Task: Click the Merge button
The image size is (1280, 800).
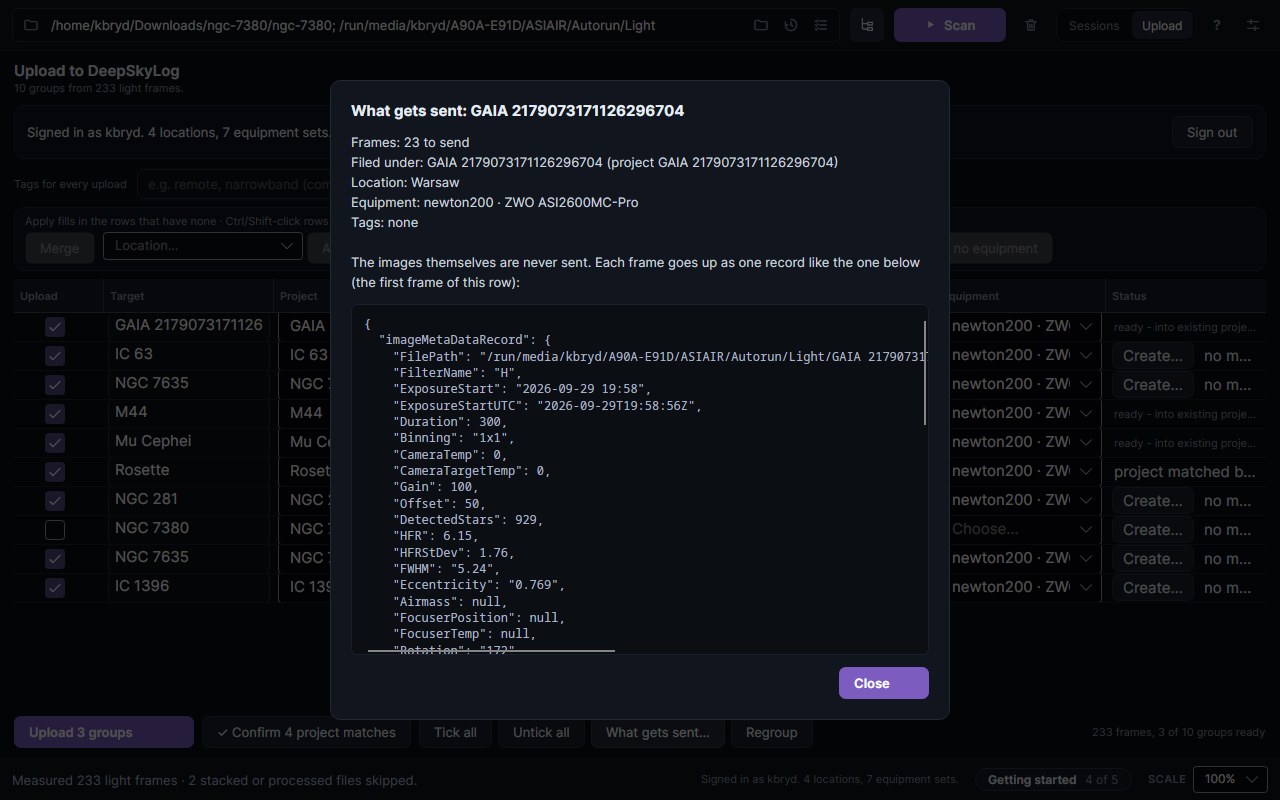Action: coord(59,248)
